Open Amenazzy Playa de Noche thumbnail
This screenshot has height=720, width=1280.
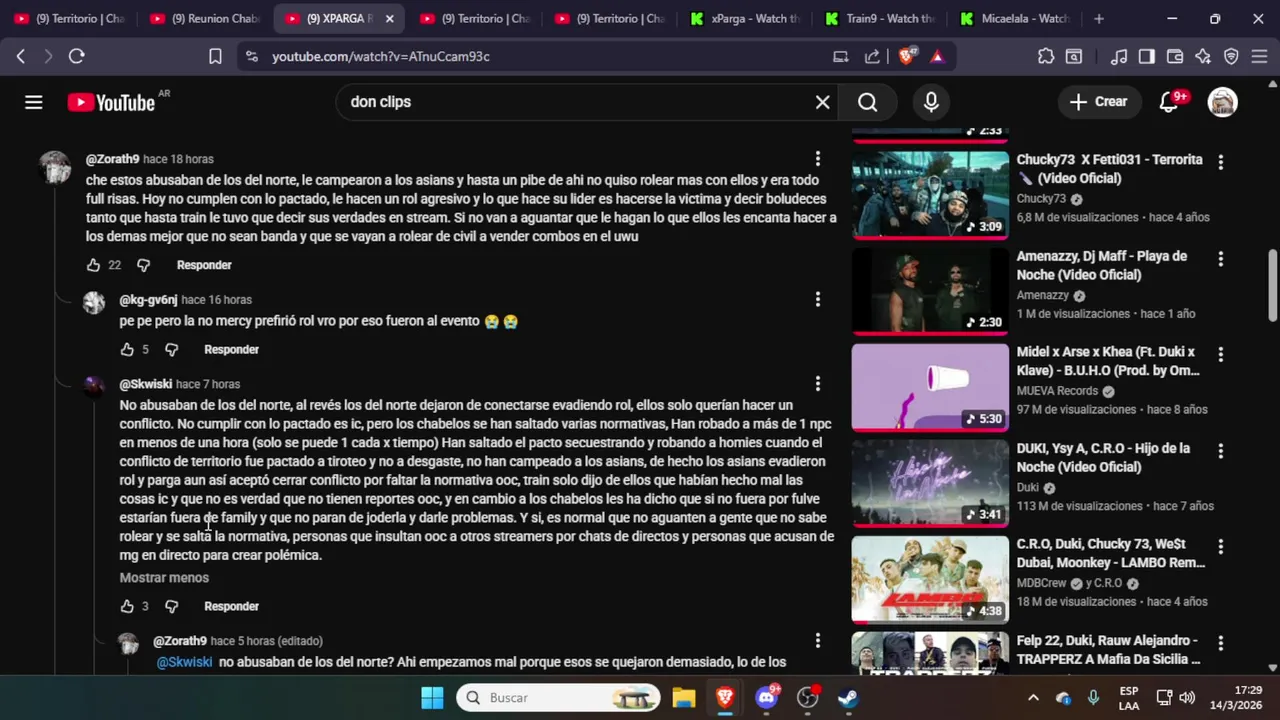pos(930,291)
